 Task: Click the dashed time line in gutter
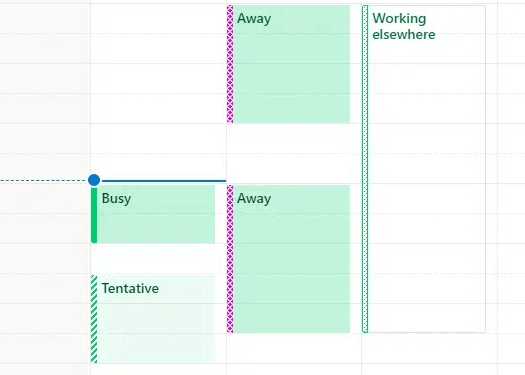click(x=43, y=181)
